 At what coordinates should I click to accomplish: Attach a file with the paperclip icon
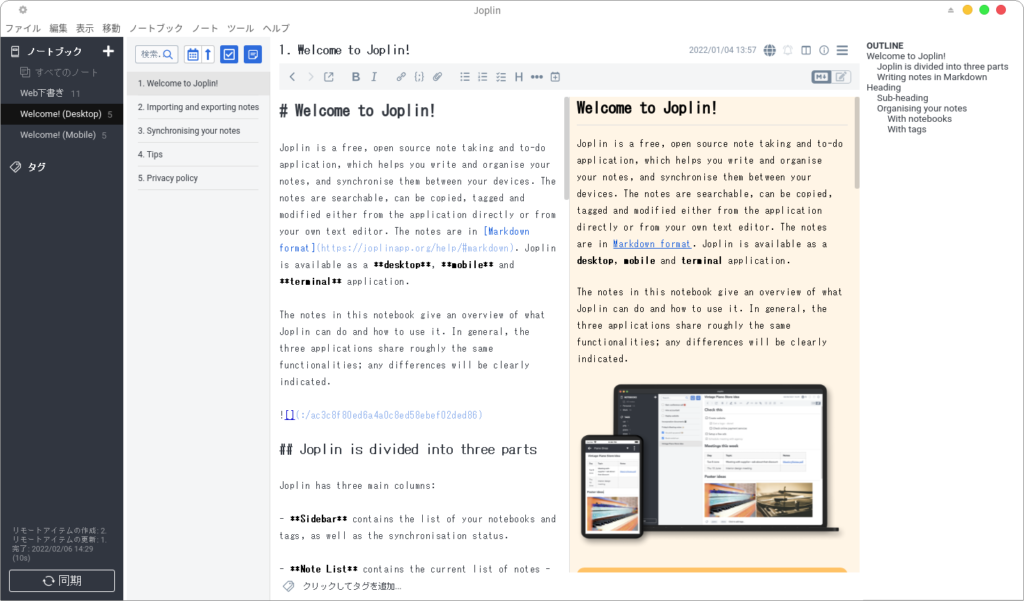(437, 77)
